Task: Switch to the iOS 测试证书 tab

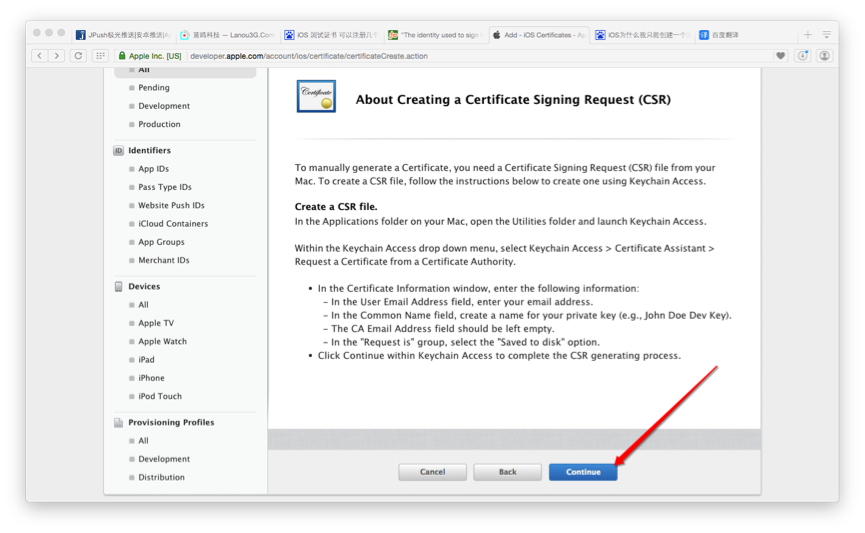Action: pyautogui.click(x=332, y=35)
